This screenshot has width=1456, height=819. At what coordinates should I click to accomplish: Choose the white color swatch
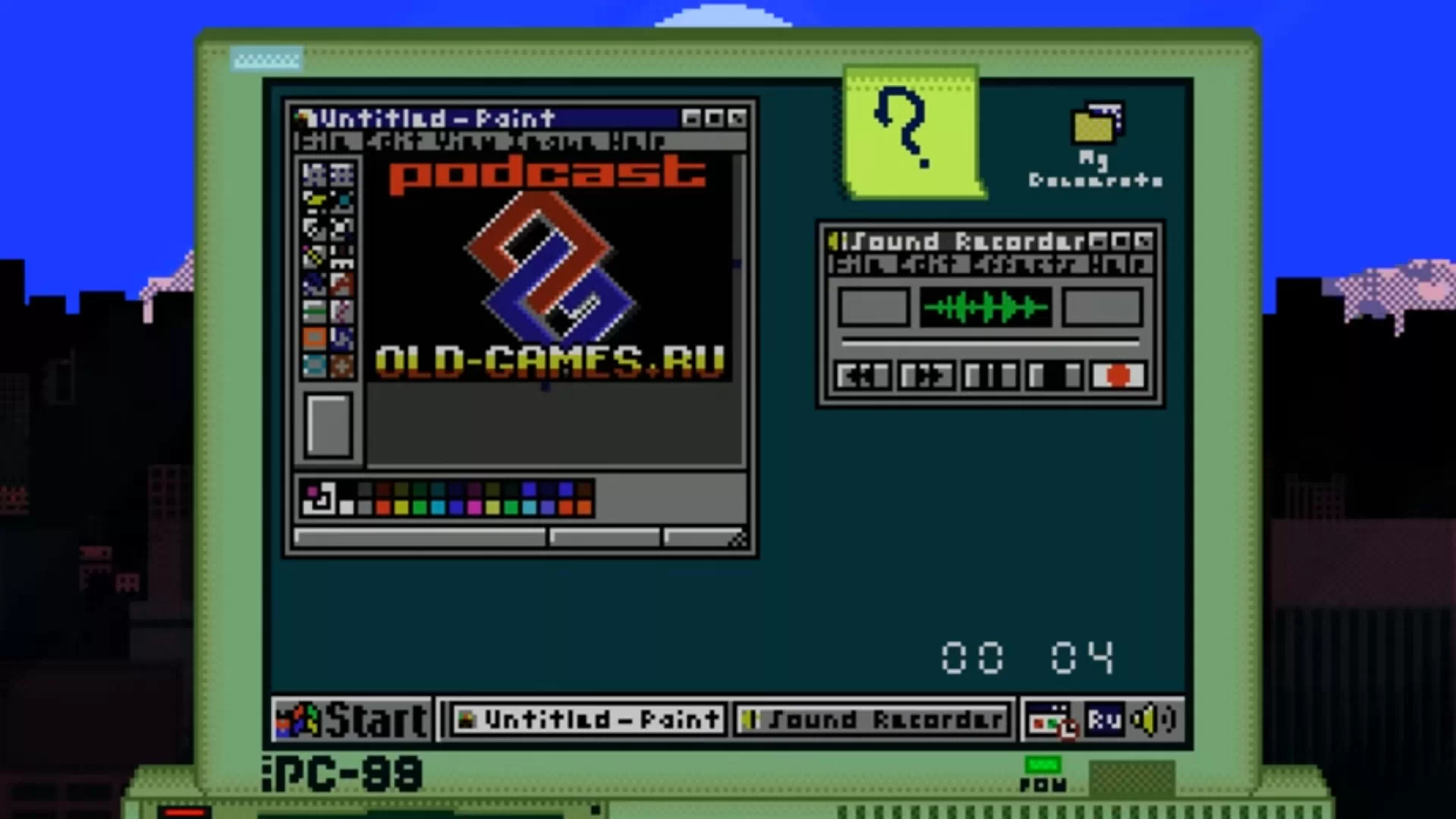[x=346, y=507]
